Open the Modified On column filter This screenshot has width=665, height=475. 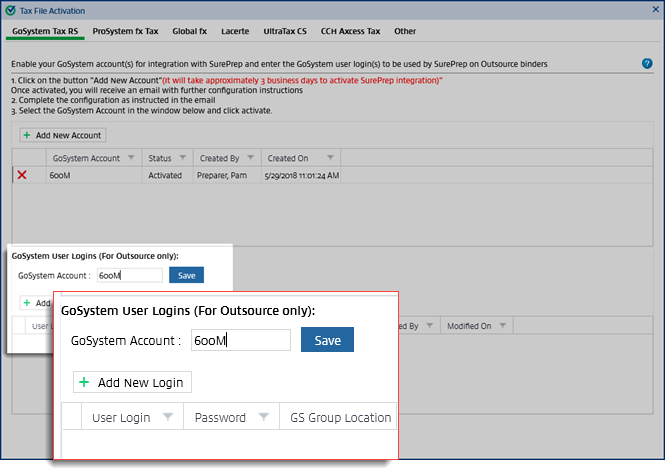coord(503,326)
